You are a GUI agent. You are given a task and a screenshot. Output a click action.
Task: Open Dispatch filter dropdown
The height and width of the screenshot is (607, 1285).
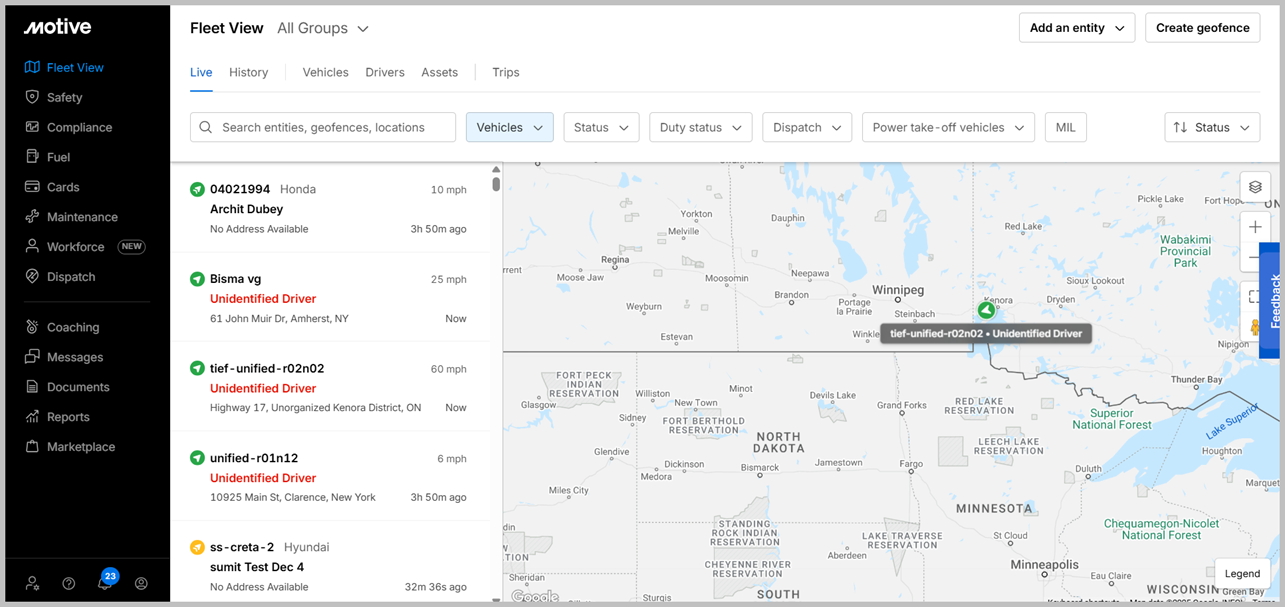coord(807,127)
